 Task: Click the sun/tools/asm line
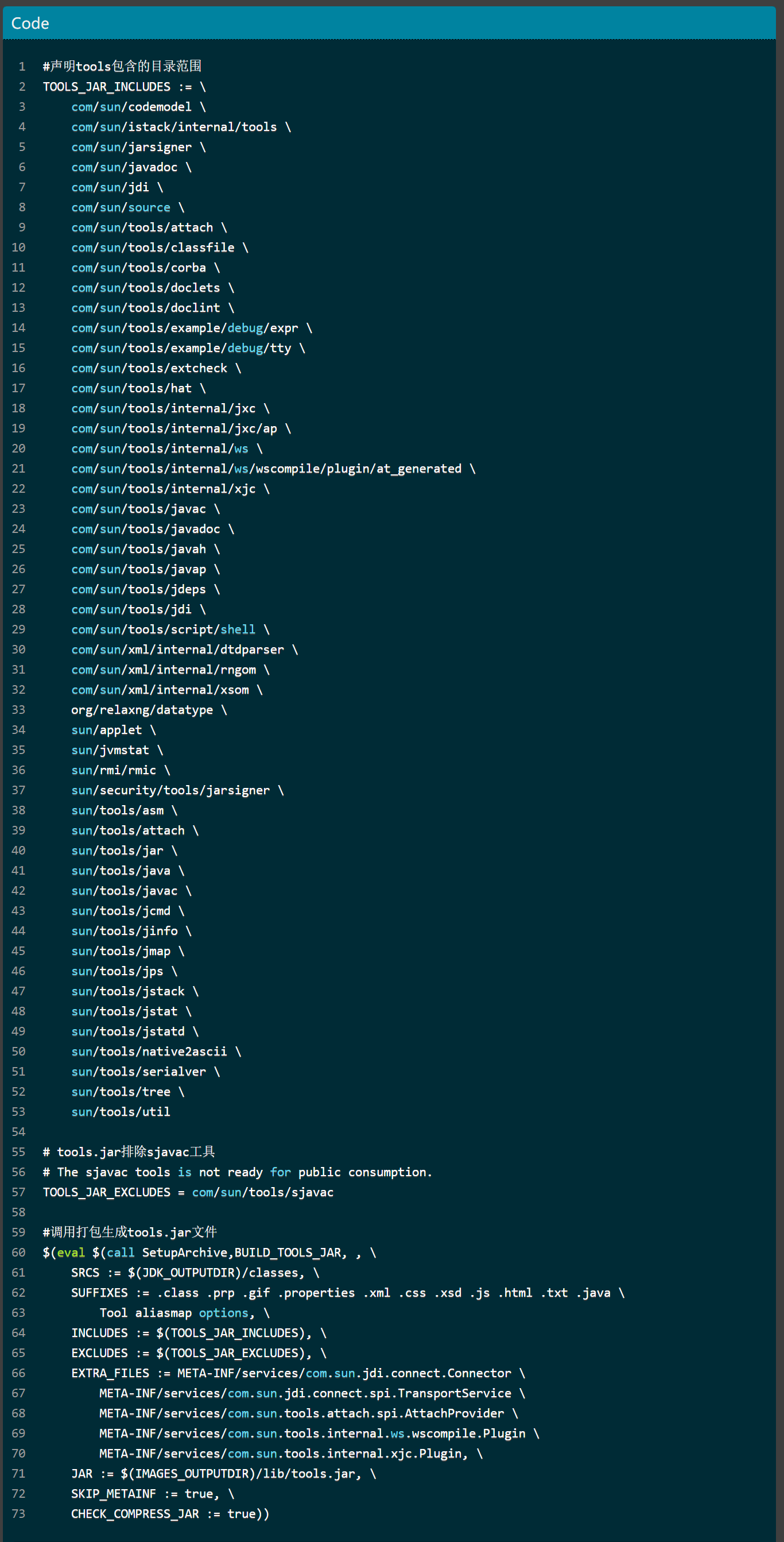pos(125,810)
